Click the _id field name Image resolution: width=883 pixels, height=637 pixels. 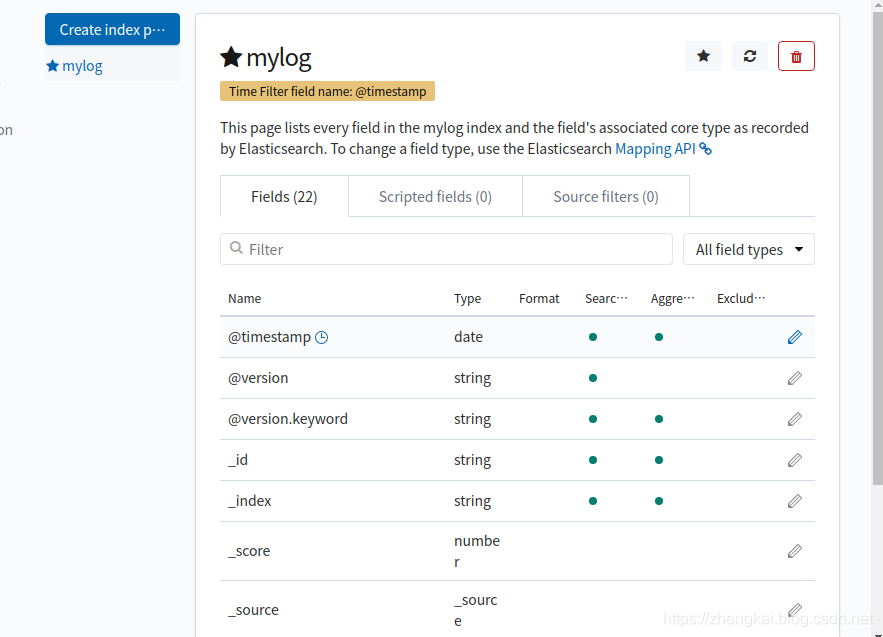tap(238, 460)
